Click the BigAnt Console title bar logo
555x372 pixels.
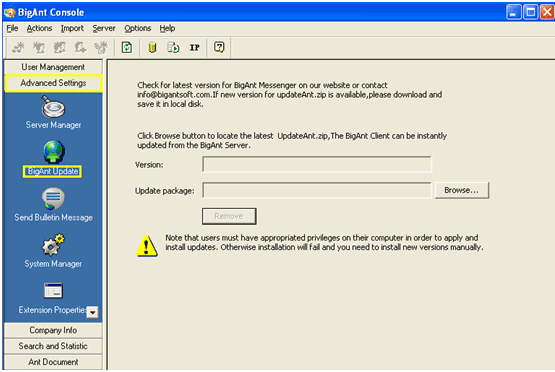[x=10, y=12]
